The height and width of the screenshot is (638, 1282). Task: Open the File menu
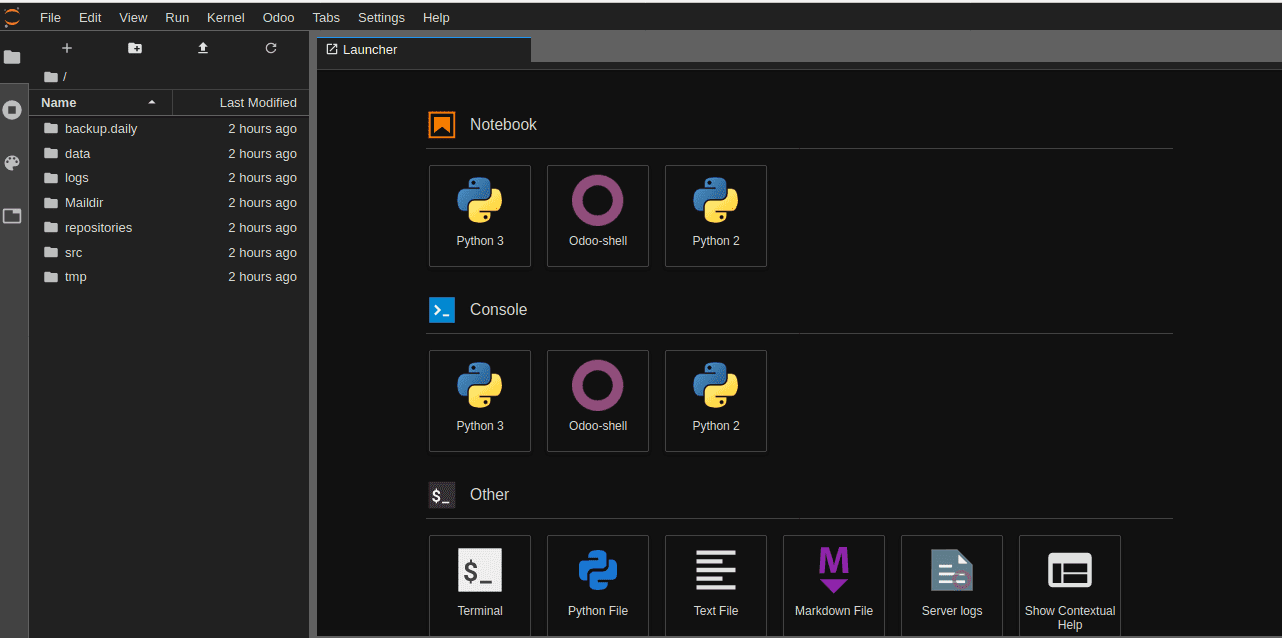pos(50,17)
